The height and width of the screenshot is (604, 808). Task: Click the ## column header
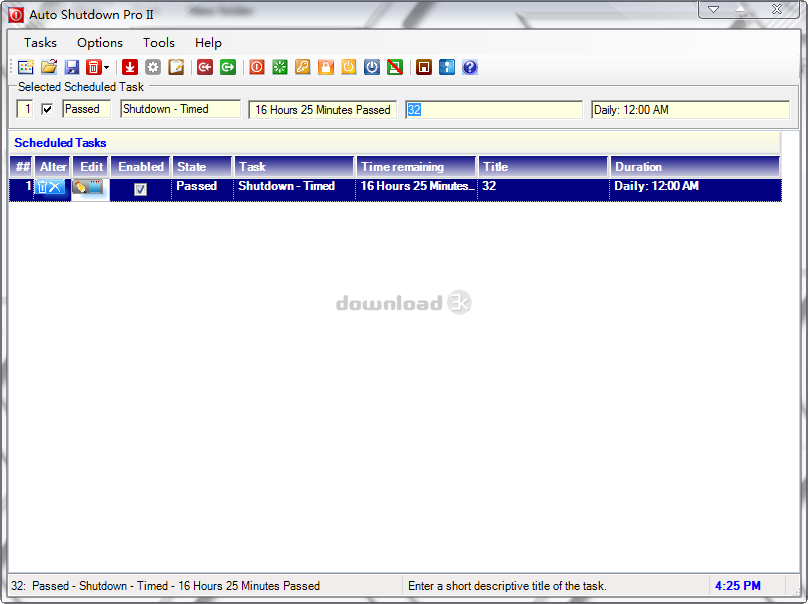coord(22,167)
